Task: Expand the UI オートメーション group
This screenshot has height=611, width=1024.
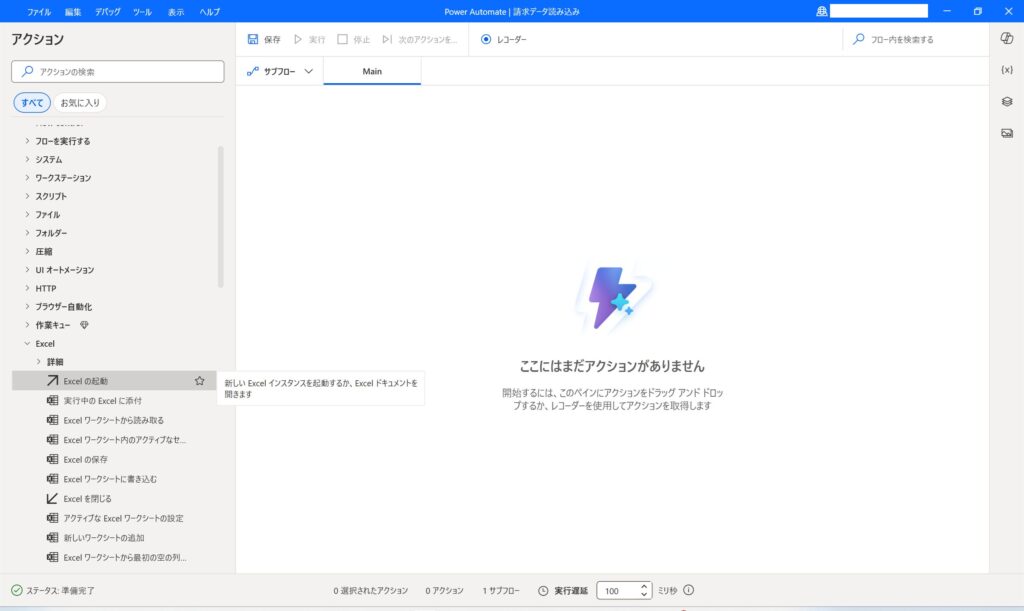Action: [27, 269]
